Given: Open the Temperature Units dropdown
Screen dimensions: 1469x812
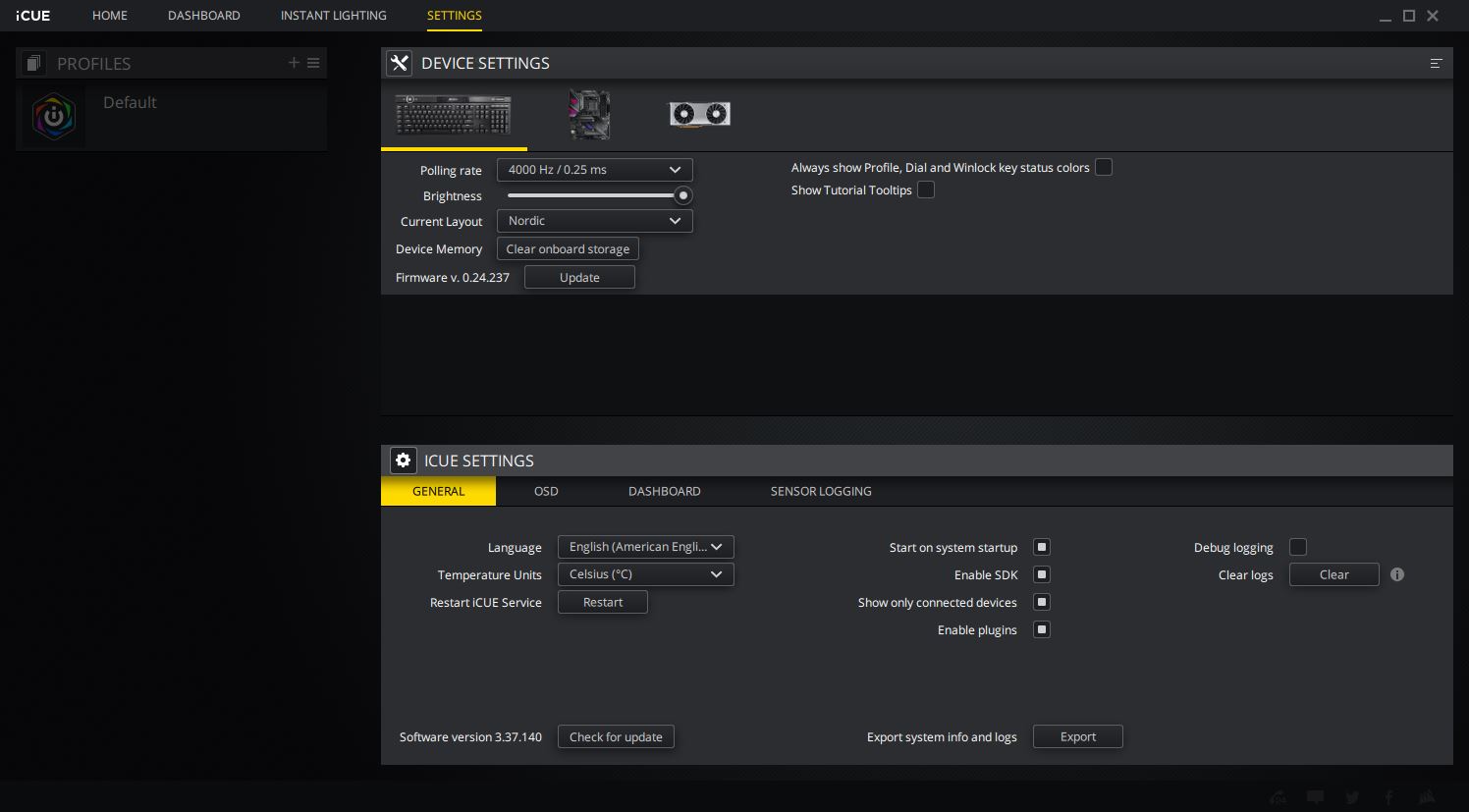Looking at the screenshot, I should 646,574.
